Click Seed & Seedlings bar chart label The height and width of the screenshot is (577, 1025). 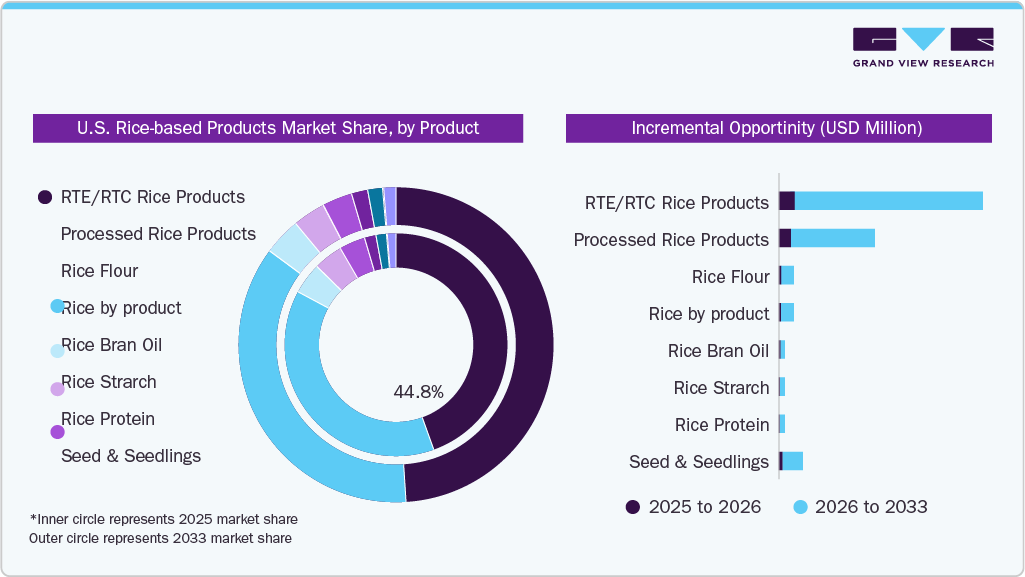(x=699, y=462)
